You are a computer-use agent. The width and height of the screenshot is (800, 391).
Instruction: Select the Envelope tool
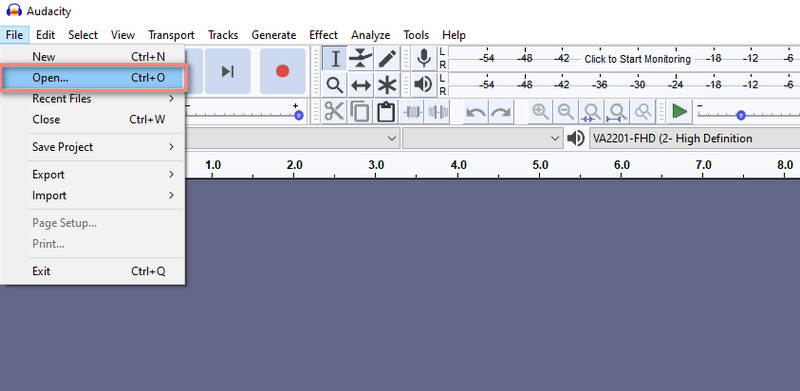click(x=361, y=59)
